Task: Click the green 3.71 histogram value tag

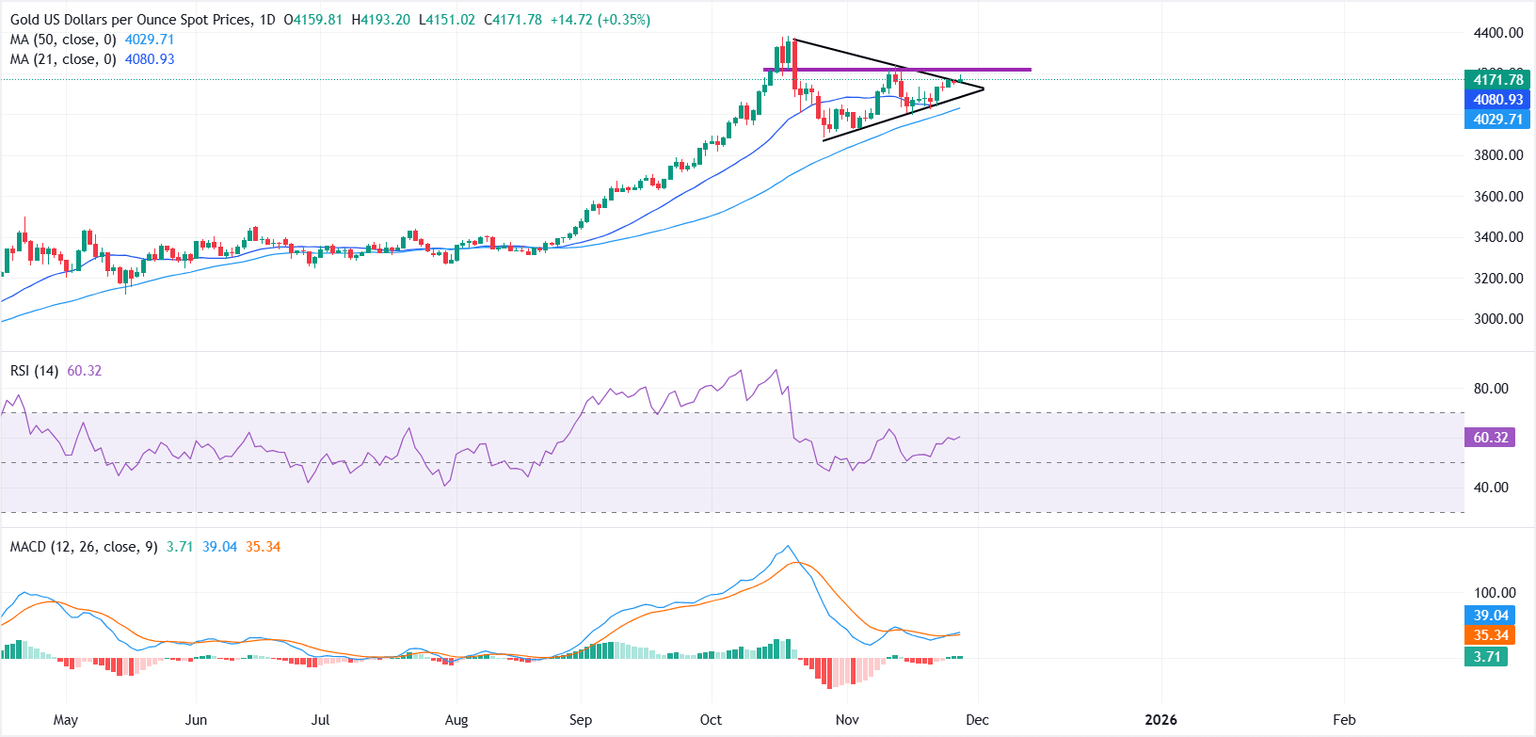Action: click(1488, 656)
